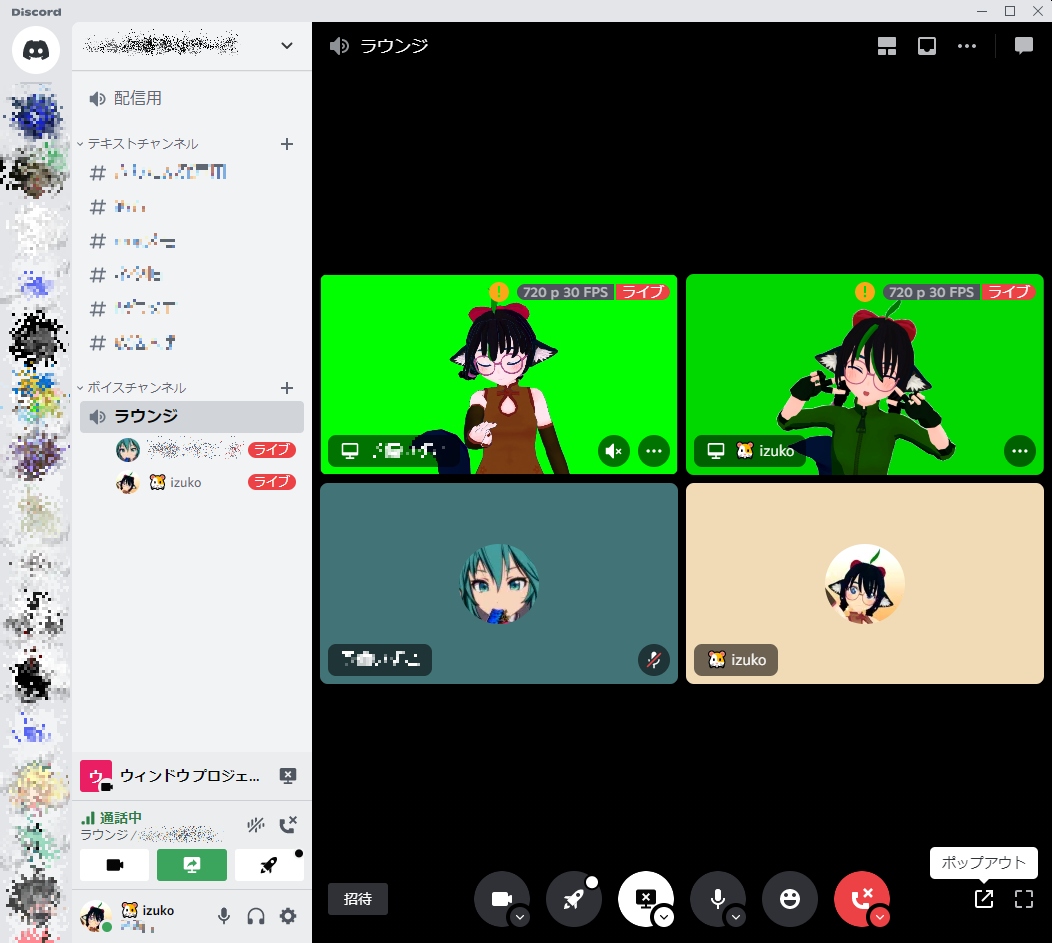Enter fullscreen mode
This screenshot has height=943, width=1052.
click(x=1023, y=899)
